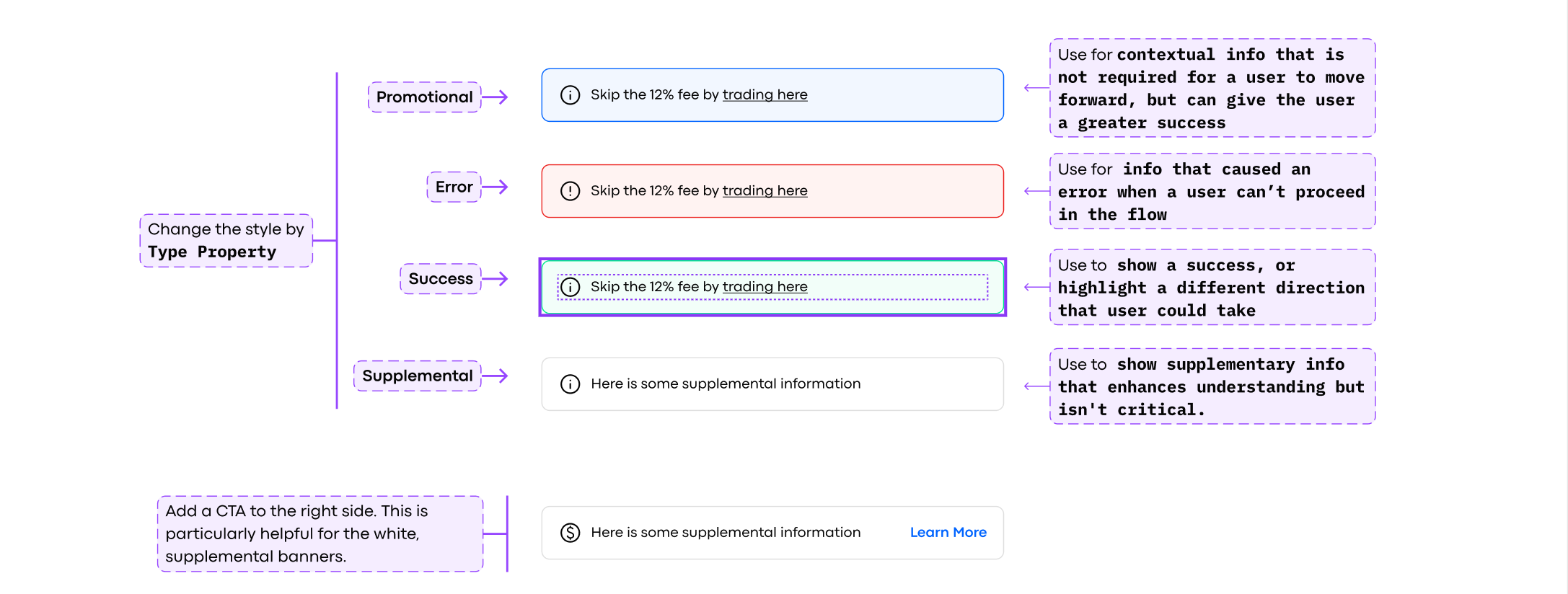Click the arrow next to the Success label

(495, 278)
